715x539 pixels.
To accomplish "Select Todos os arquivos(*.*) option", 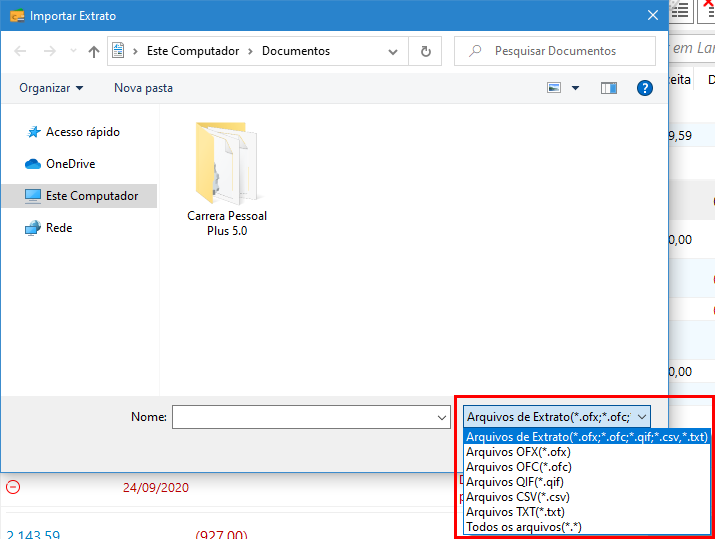I will (x=524, y=527).
